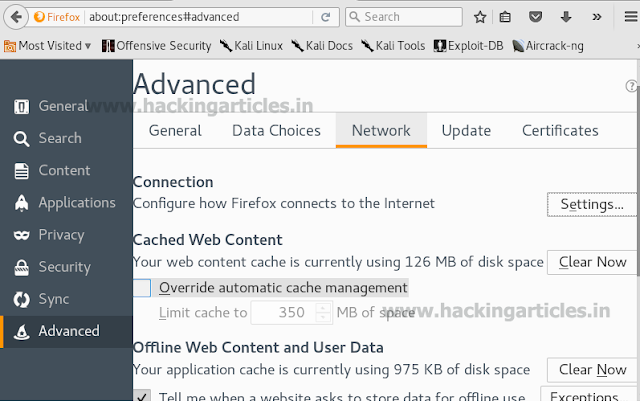Uncheck Tell me when website stores data
Viewport: 640px width, 405px height.
[142, 396]
